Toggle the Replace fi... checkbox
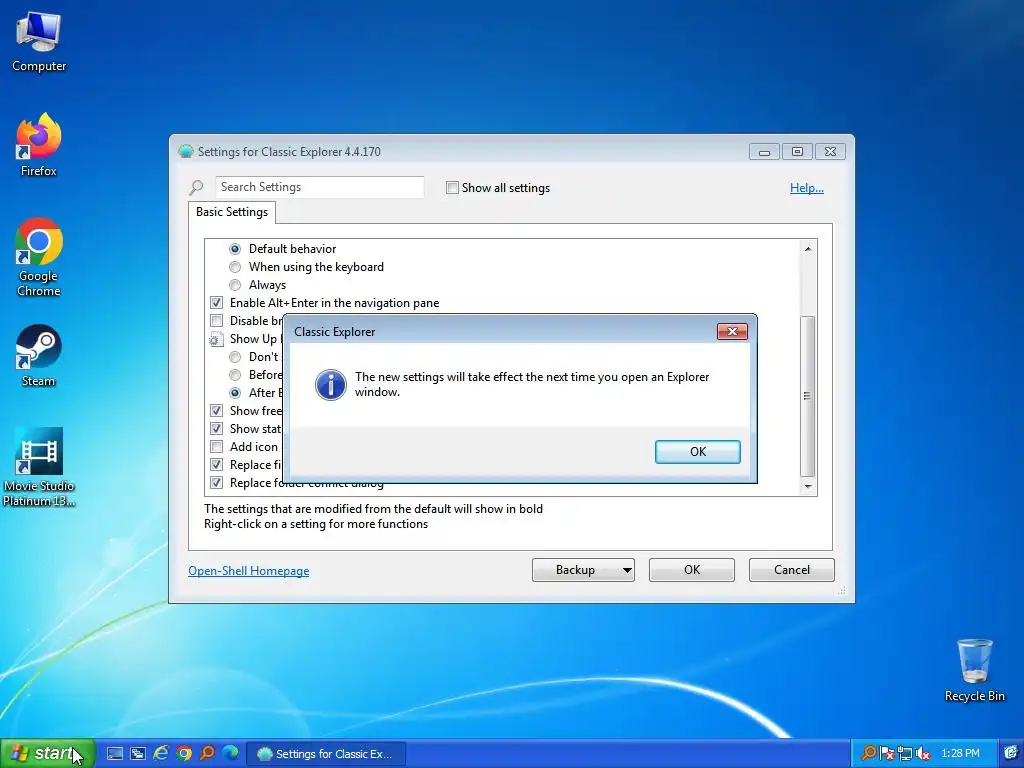Viewport: 1024px width, 768px height. point(216,464)
